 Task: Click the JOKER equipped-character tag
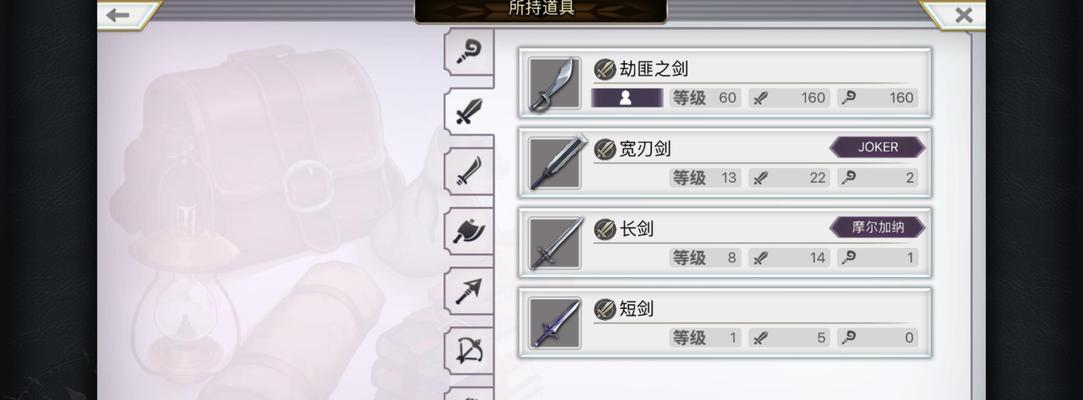tap(877, 147)
